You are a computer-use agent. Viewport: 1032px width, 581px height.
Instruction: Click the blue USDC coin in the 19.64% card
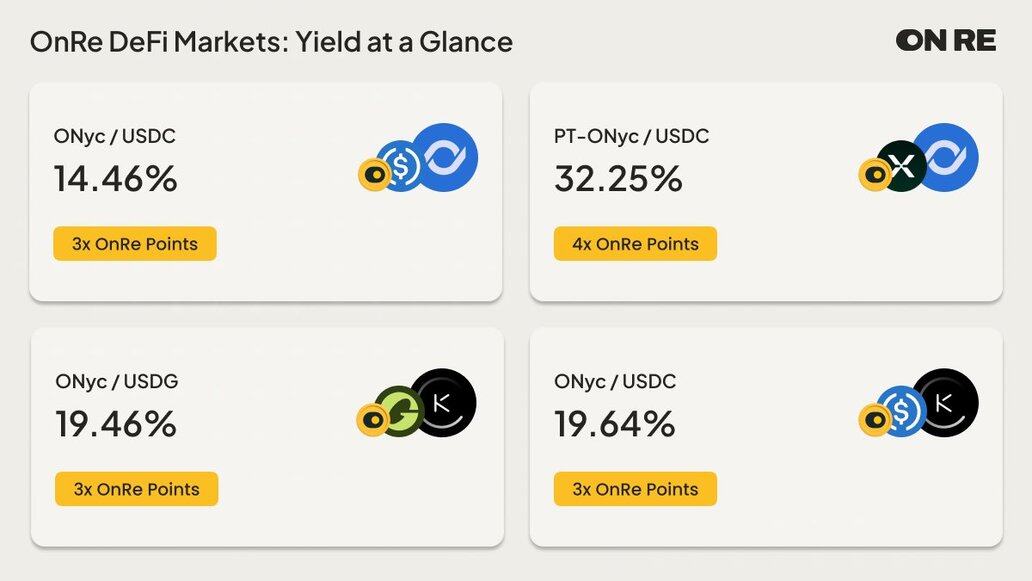(901, 410)
